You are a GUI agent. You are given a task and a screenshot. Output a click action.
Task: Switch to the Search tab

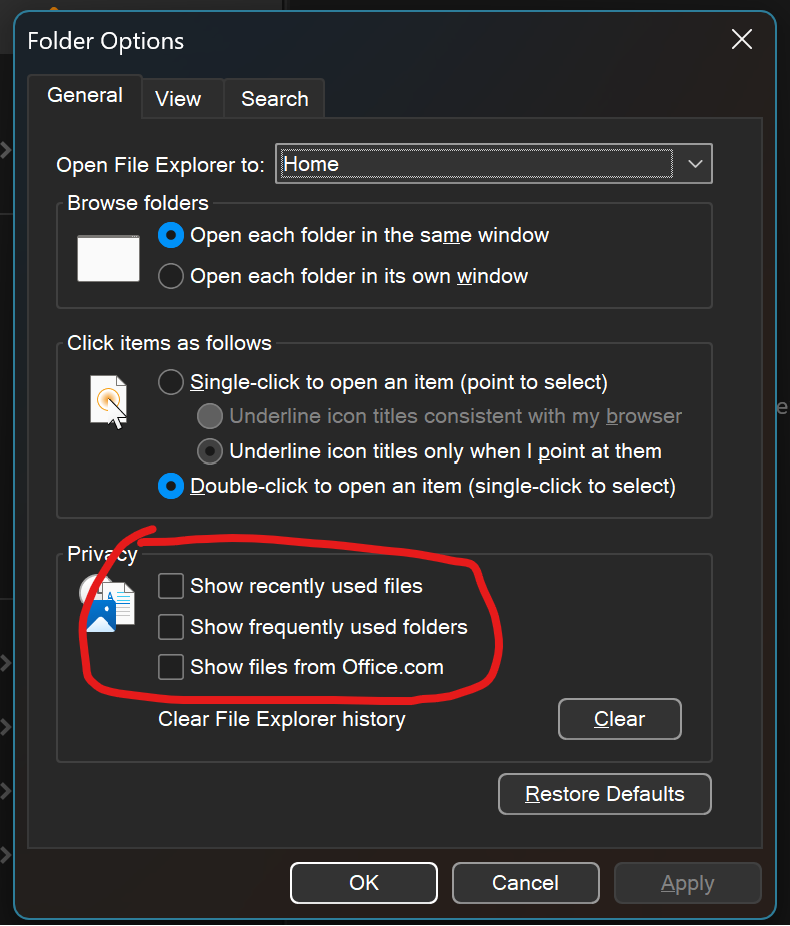pos(275,99)
